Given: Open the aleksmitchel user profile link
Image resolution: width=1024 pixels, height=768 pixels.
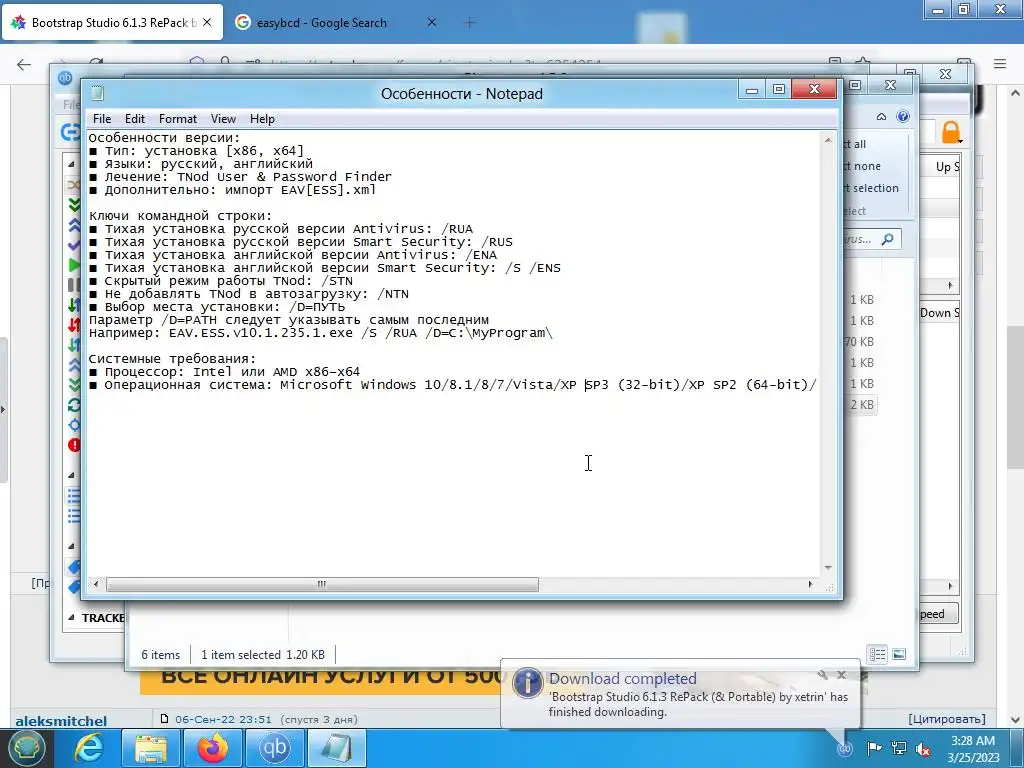Looking at the screenshot, I should coord(61,721).
